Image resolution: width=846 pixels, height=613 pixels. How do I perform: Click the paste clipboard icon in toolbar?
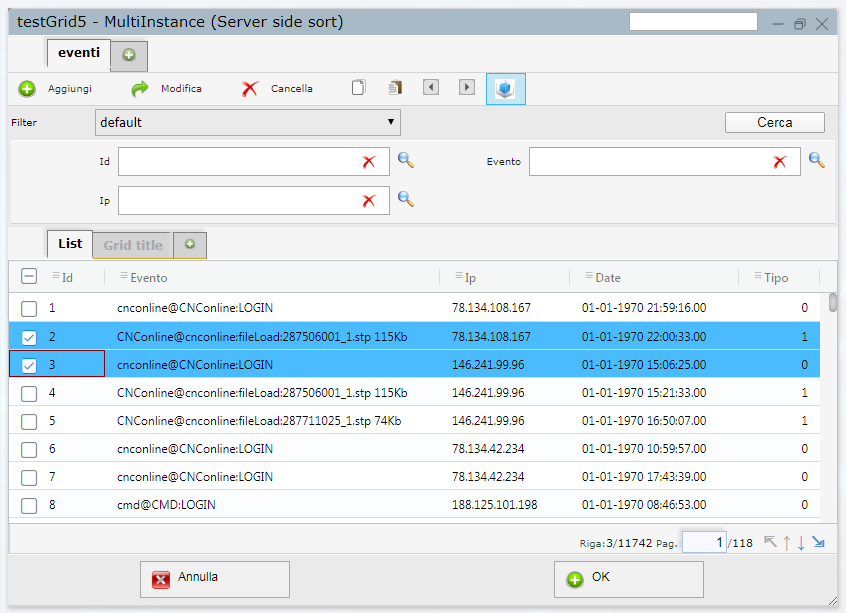point(395,88)
